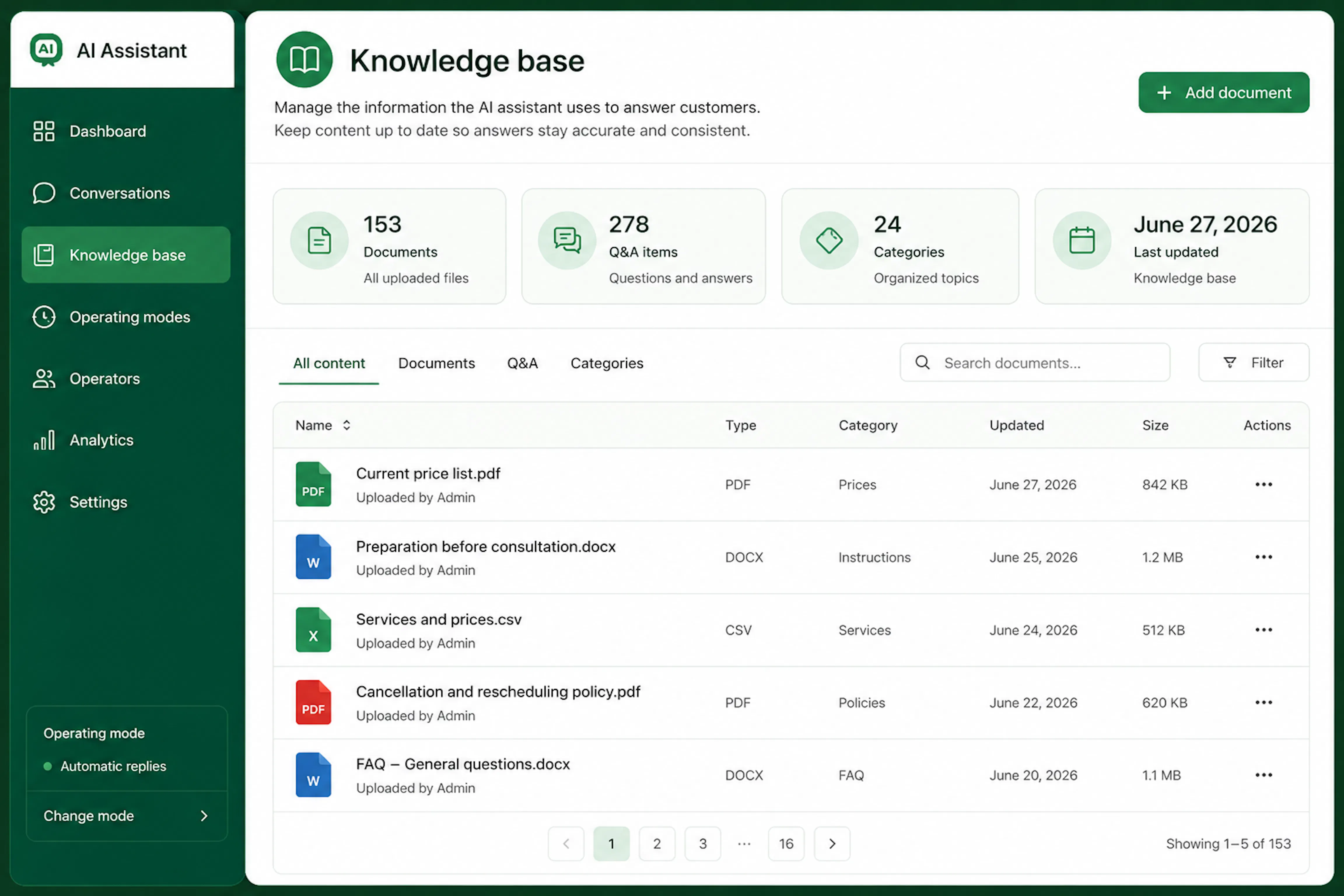This screenshot has height=896, width=1344.
Task: Switch to the Documents tab
Action: pyautogui.click(x=437, y=363)
